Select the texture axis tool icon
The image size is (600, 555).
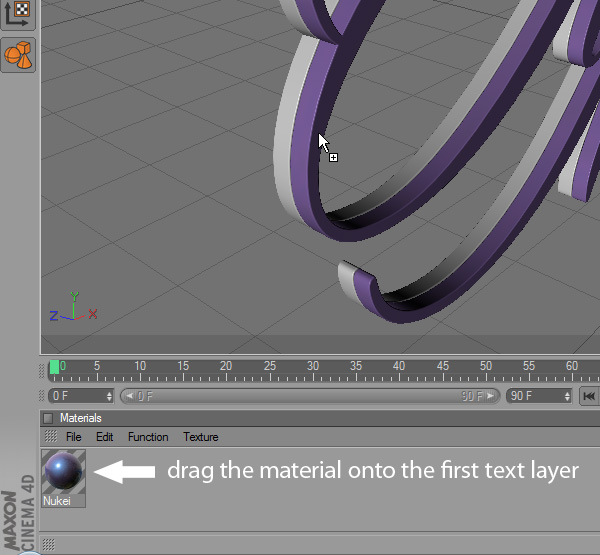18,12
